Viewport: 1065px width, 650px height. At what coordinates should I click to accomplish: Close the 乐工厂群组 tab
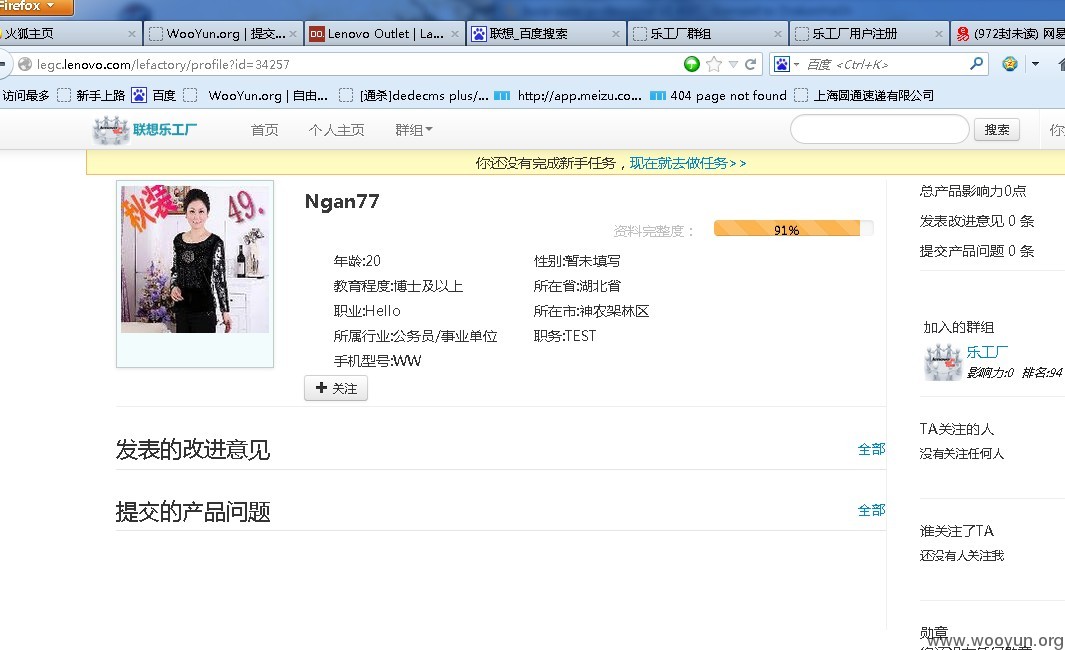(x=778, y=34)
